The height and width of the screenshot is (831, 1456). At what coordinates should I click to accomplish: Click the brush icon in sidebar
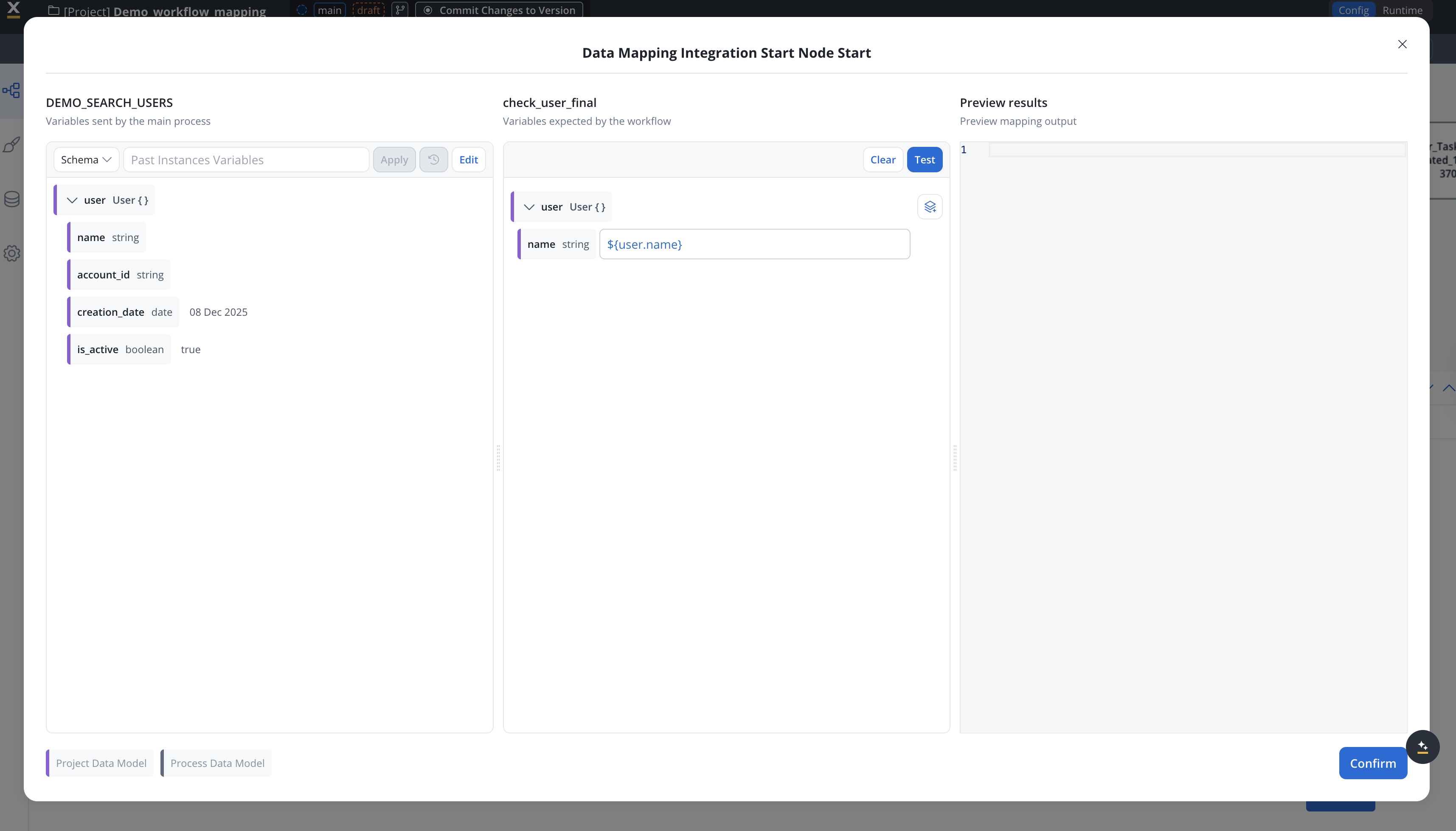[11, 145]
